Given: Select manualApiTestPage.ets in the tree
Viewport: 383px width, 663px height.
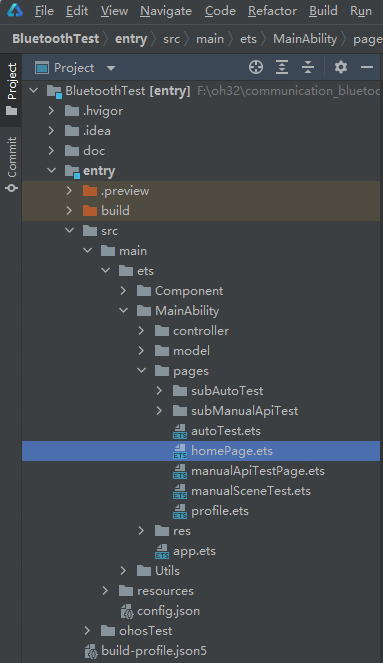Looking at the screenshot, I should tap(257, 471).
